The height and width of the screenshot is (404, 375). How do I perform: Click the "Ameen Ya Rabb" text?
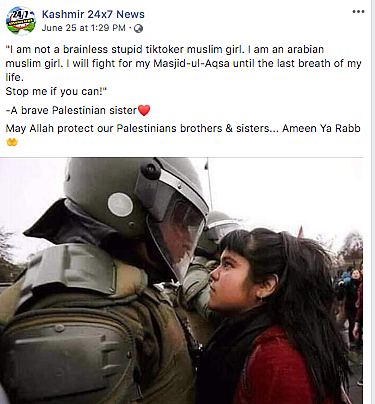tap(321, 128)
